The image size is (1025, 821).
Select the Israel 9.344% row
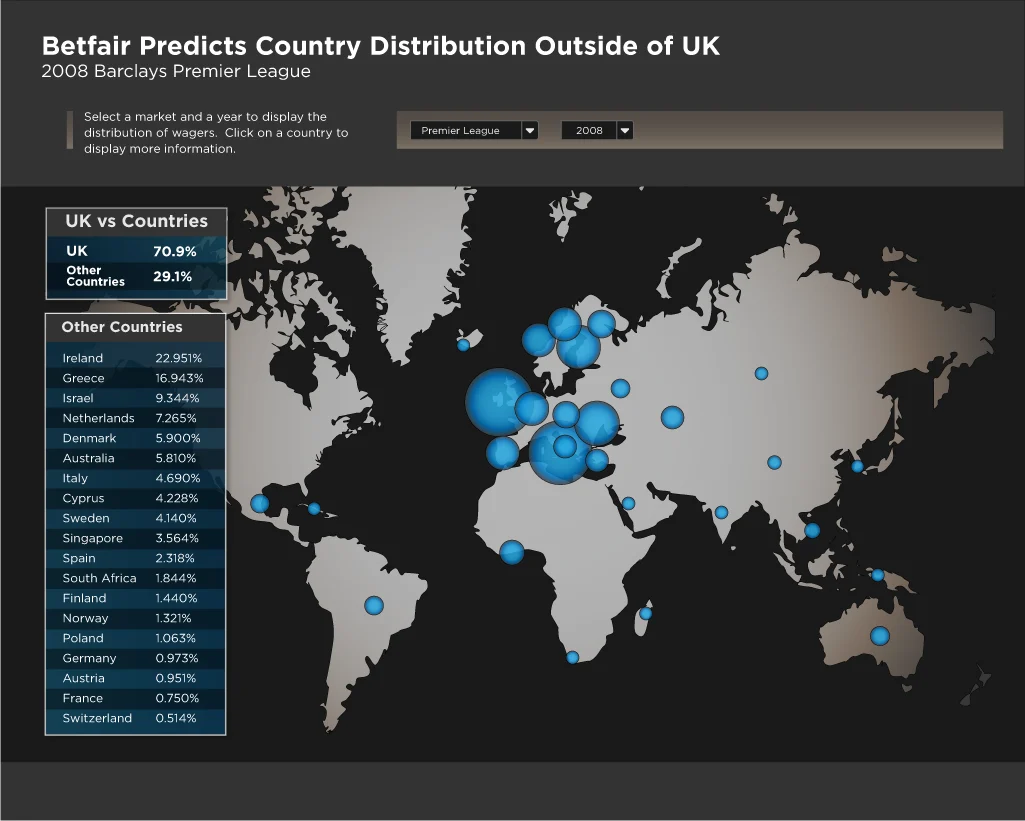click(x=135, y=398)
